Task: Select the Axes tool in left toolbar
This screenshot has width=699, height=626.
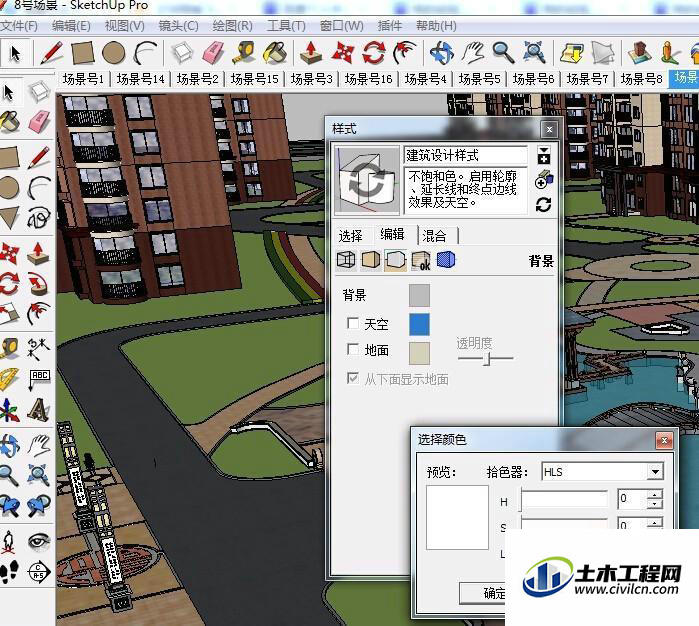Action: [9, 409]
